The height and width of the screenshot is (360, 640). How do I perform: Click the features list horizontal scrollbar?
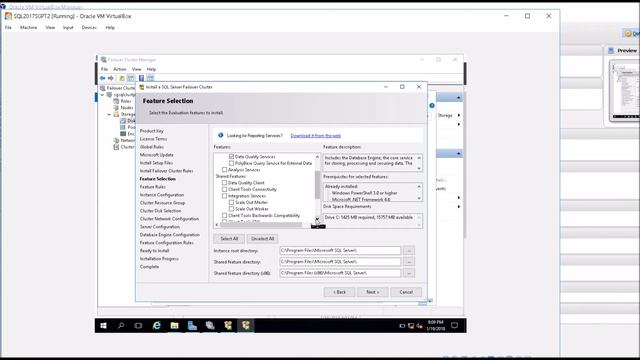click(261, 224)
